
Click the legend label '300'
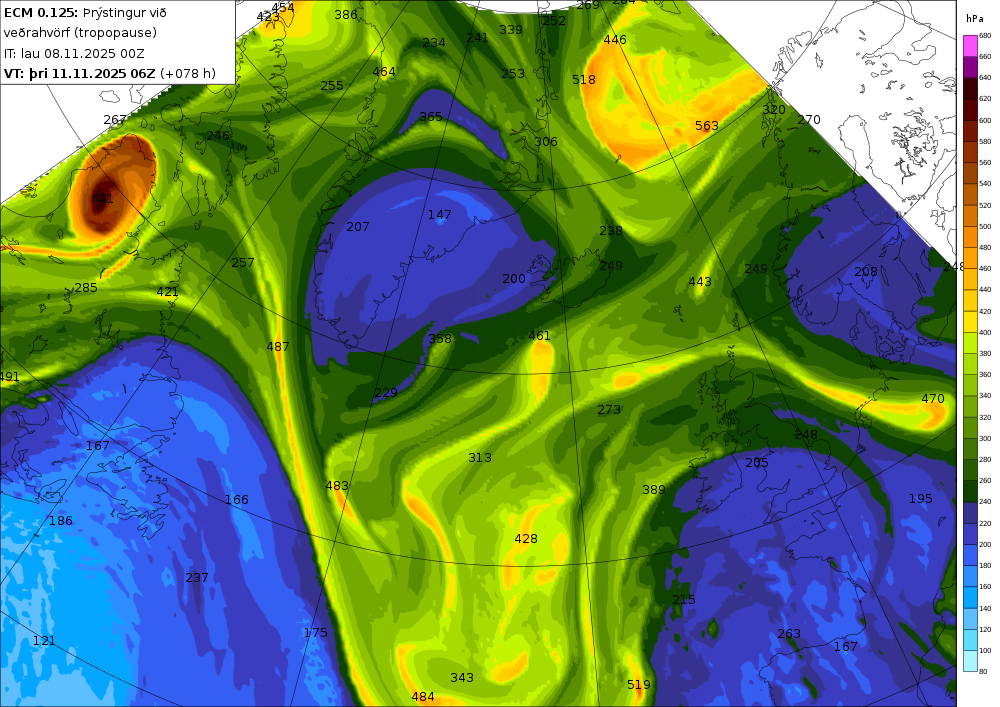[985, 439]
